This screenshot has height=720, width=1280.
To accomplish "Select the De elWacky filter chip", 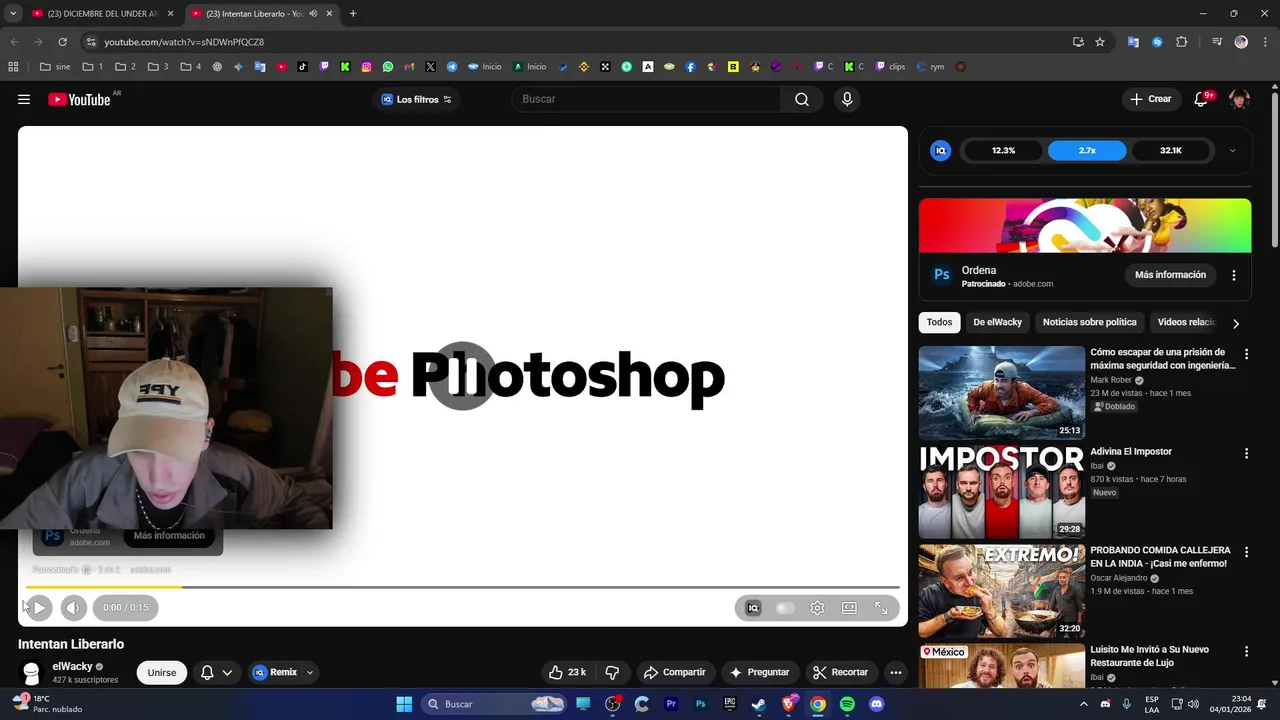I will pyautogui.click(x=997, y=322).
